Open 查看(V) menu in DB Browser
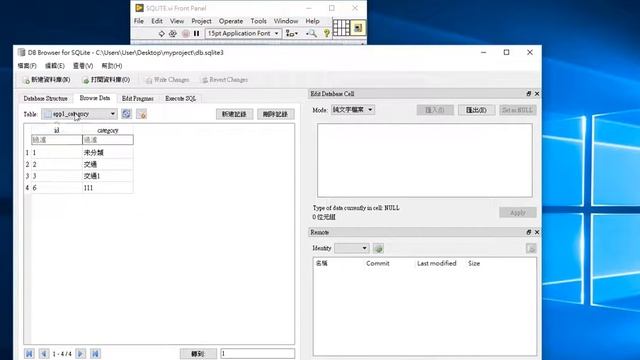 [83, 66]
